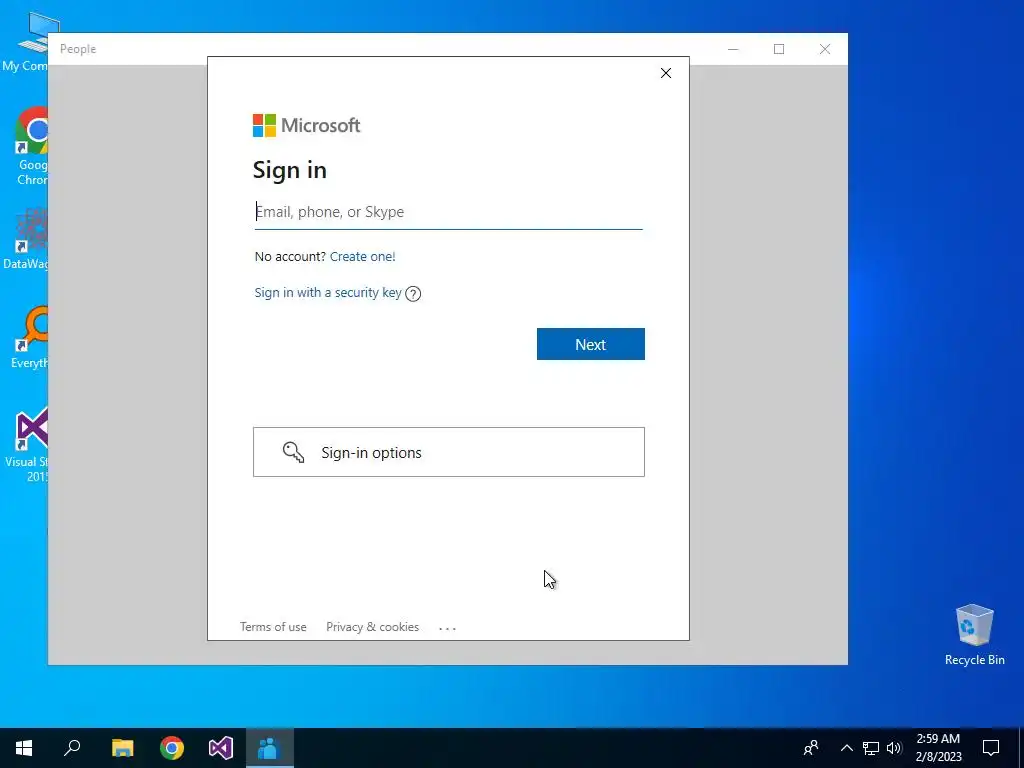Screen dimensions: 1024x768
Task: Open Terms of use
Action: tap(273, 627)
